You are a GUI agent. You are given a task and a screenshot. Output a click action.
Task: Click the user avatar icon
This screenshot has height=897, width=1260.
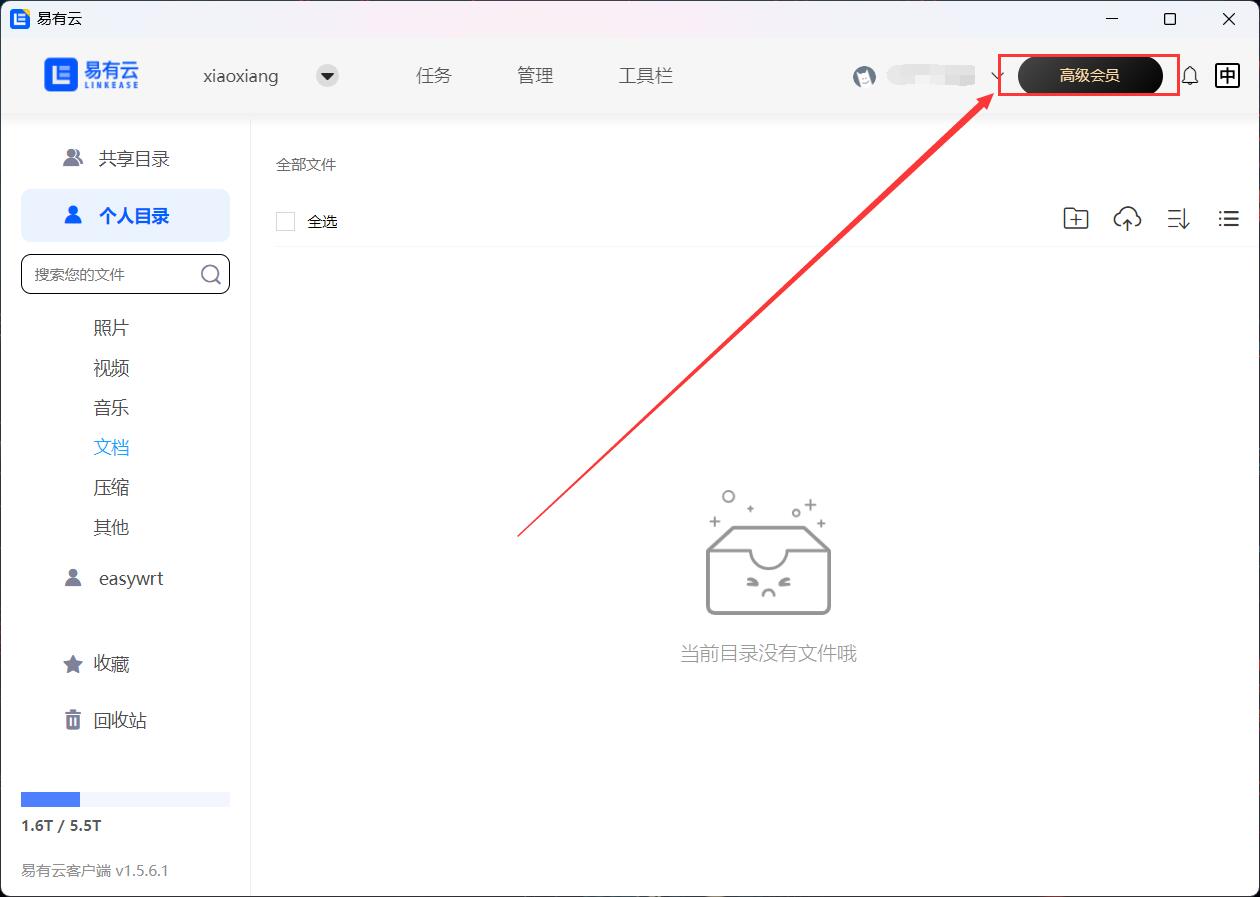coord(865,76)
